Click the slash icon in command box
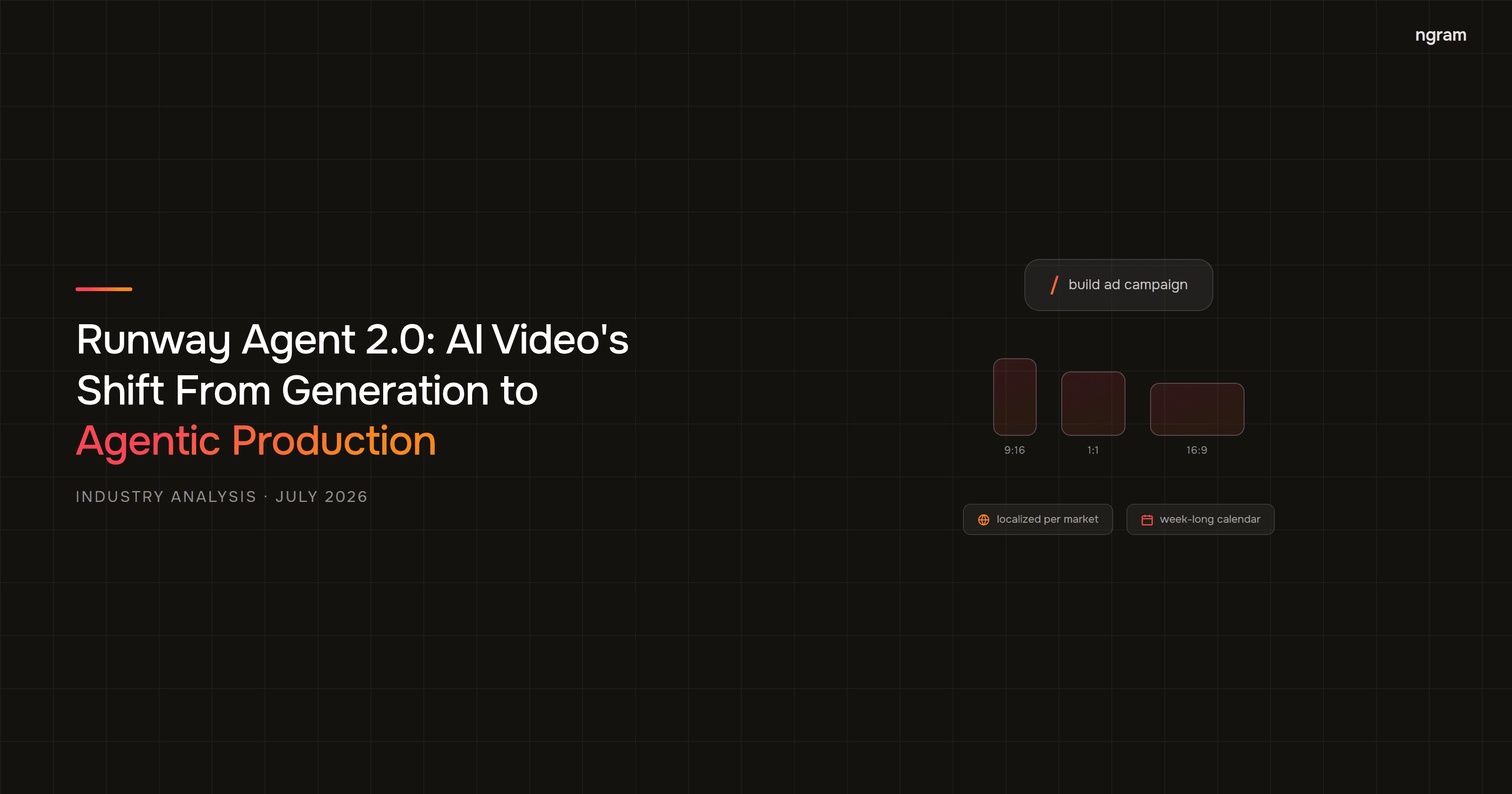This screenshot has width=1512, height=794. click(1054, 285)
